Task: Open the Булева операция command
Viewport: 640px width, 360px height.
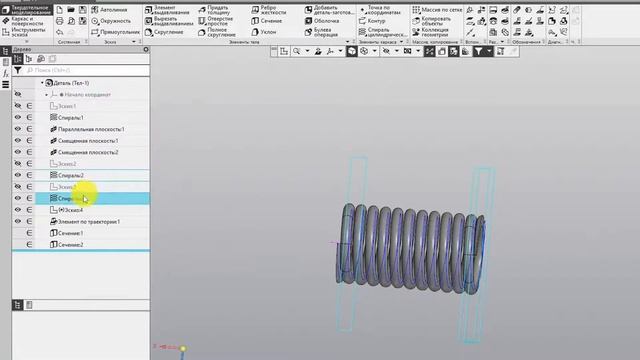Action: [322, 32]
